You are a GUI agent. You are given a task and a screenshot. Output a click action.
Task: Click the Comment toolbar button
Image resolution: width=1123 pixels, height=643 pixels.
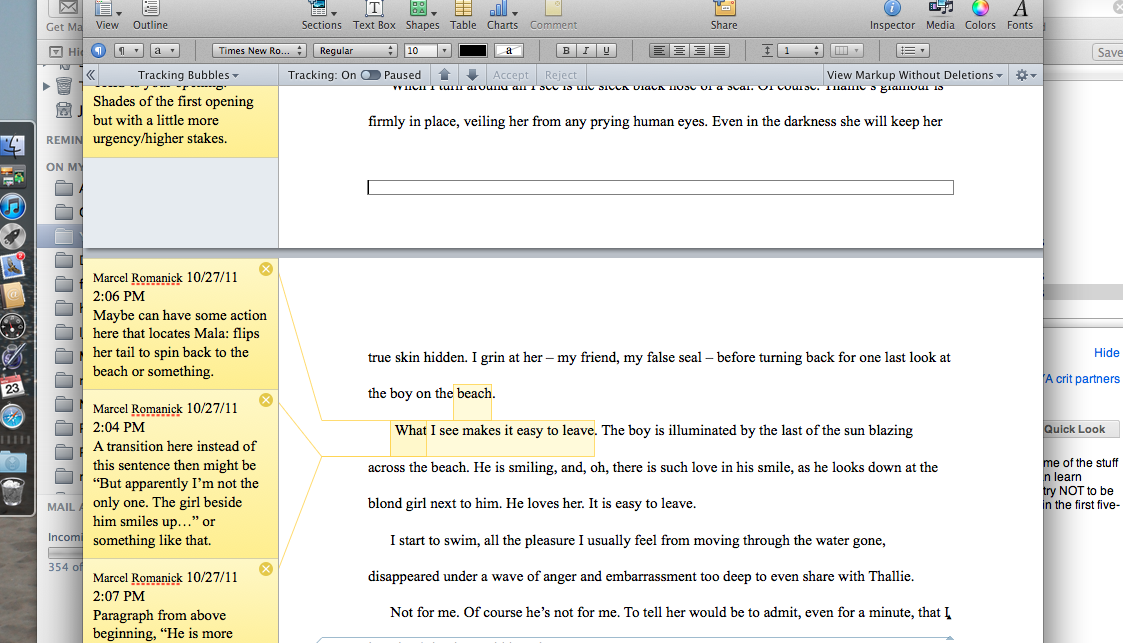(x=553, y=14)
